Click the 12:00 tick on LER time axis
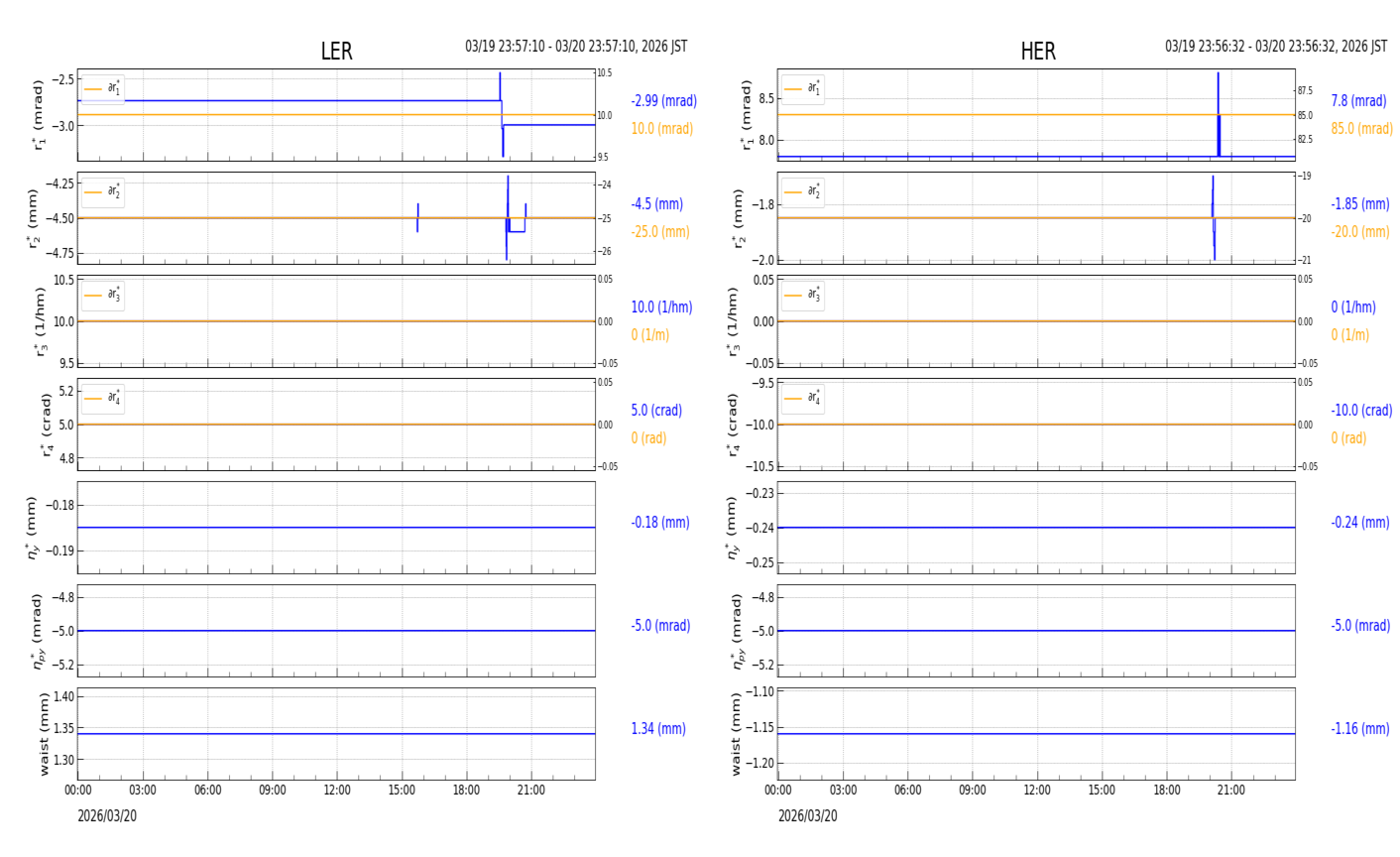 (x=337, y=791)
